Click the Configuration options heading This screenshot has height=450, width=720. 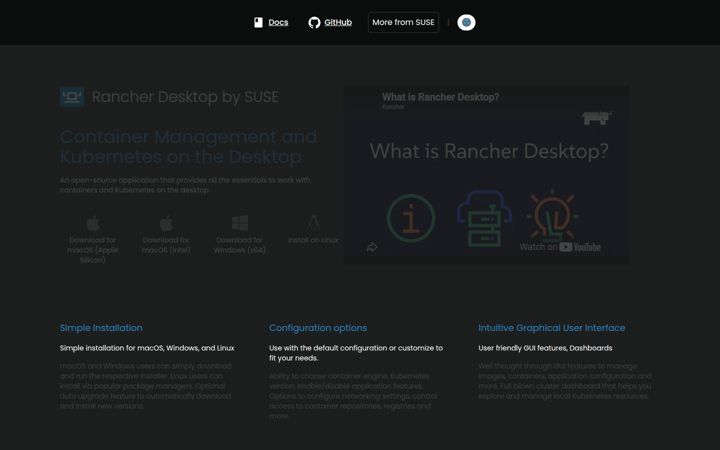click(318, 328)
